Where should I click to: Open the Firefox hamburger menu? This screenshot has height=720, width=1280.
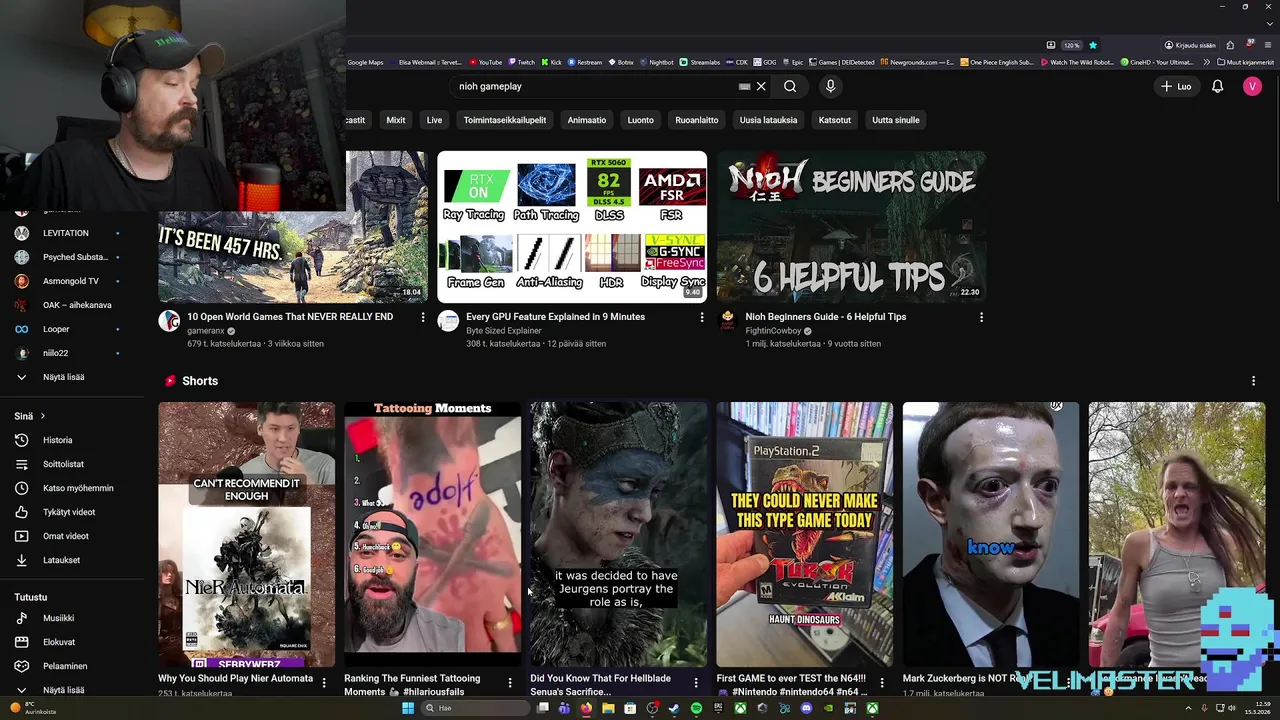1268,45
